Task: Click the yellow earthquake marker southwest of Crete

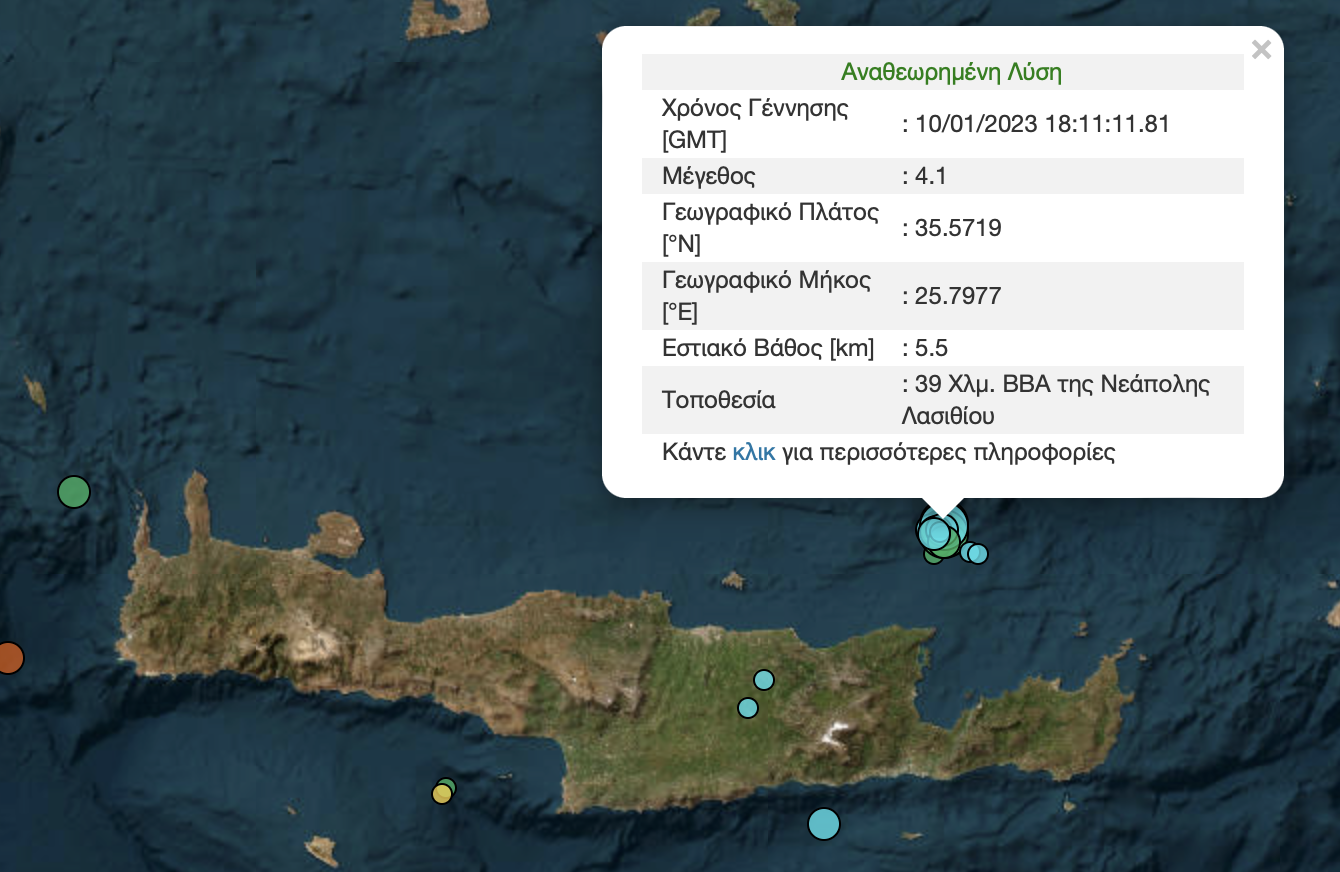Action: [x=441, y=794]
